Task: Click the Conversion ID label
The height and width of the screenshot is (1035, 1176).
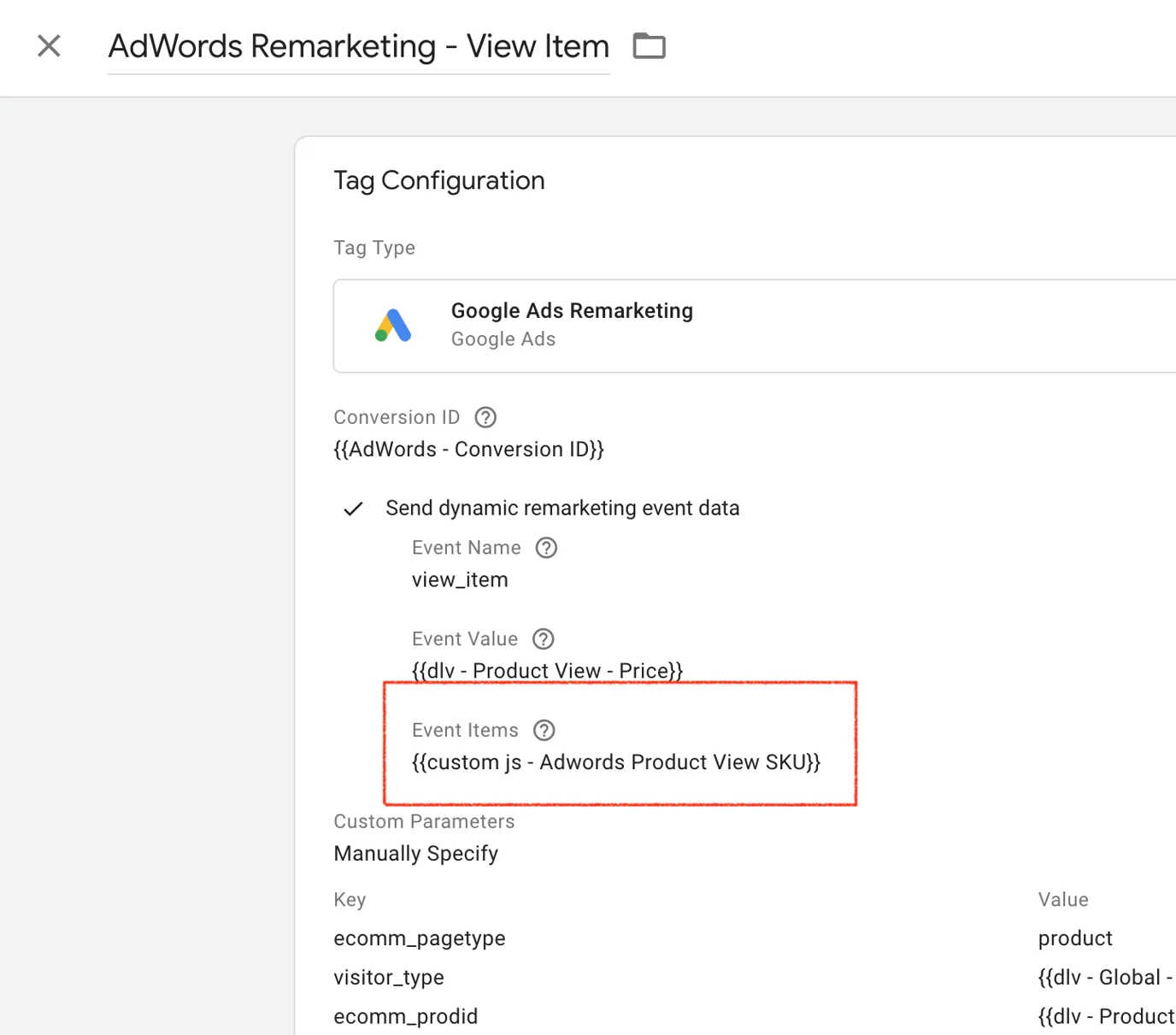Action: 397,417
